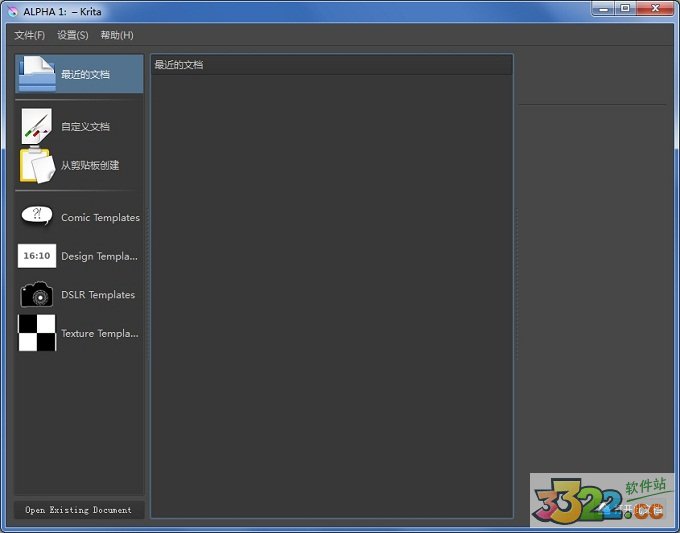Screen dimensions: 680x533
Task: Open Comic Templates category
Action: coord(100,218)
